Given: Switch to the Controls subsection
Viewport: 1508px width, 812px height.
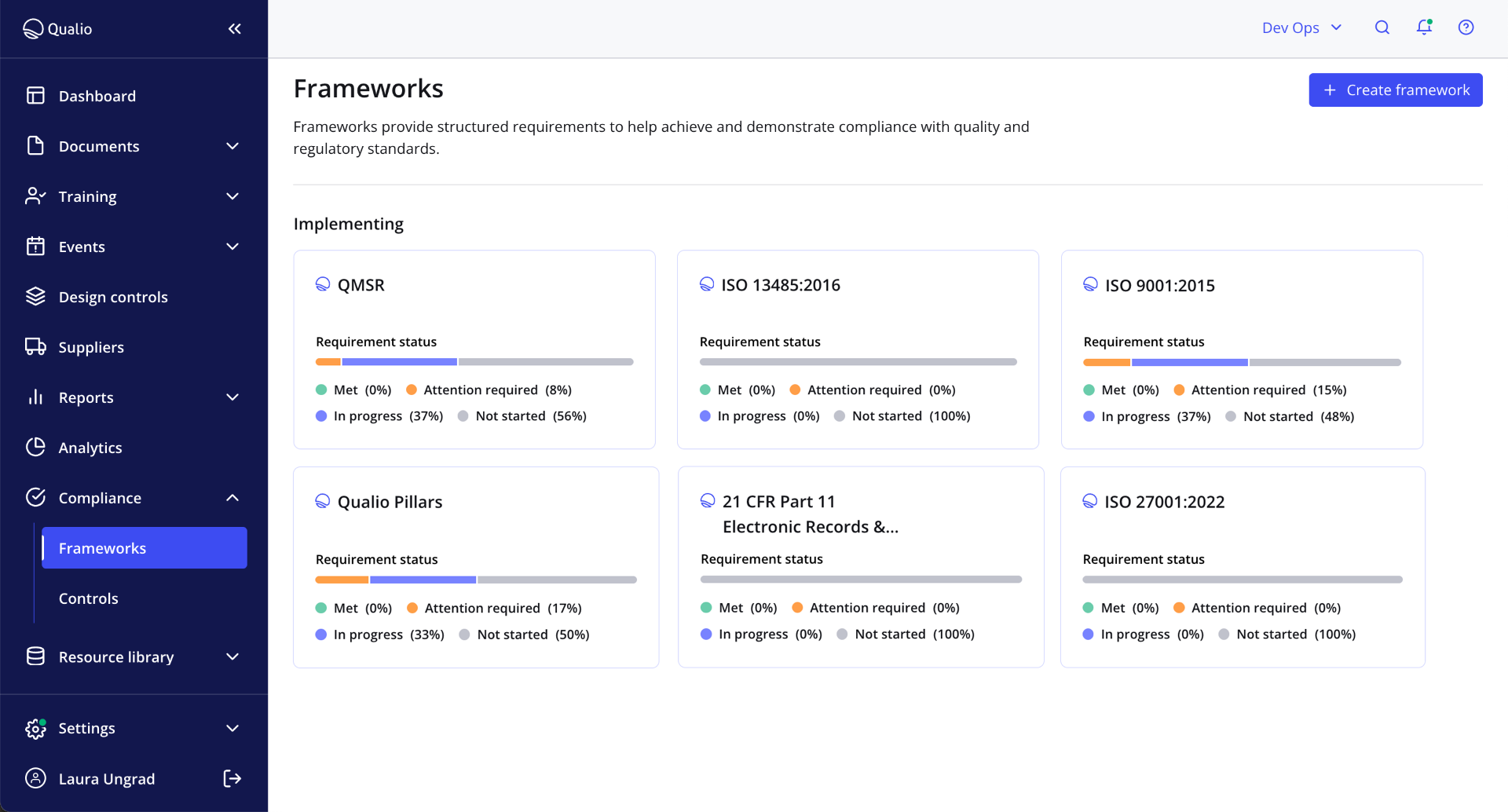Looking at the screenshot, I should pyautogui.click(x=88, y=598).
